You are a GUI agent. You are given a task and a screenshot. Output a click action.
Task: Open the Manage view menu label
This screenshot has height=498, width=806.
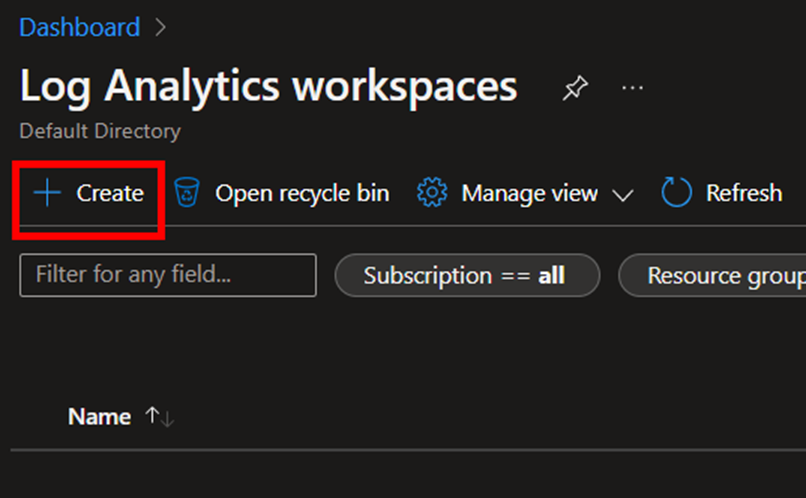coord(529,194)
